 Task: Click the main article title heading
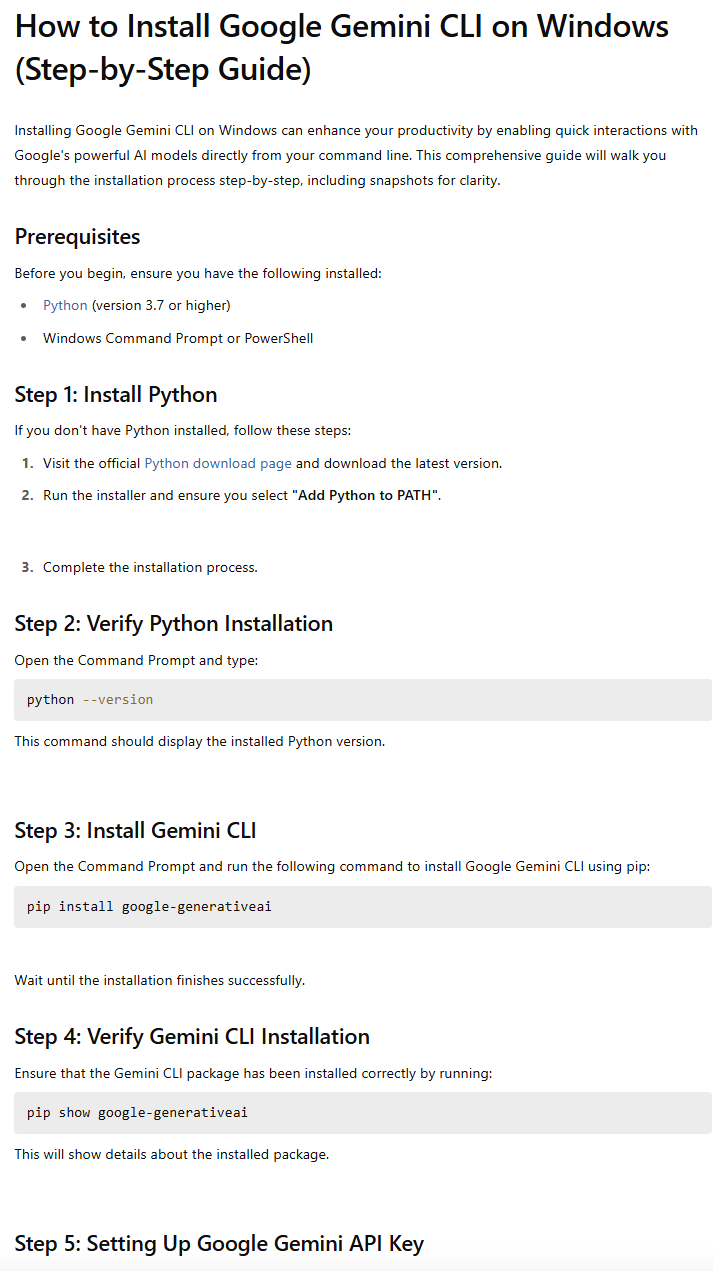[x=341, y=47]
